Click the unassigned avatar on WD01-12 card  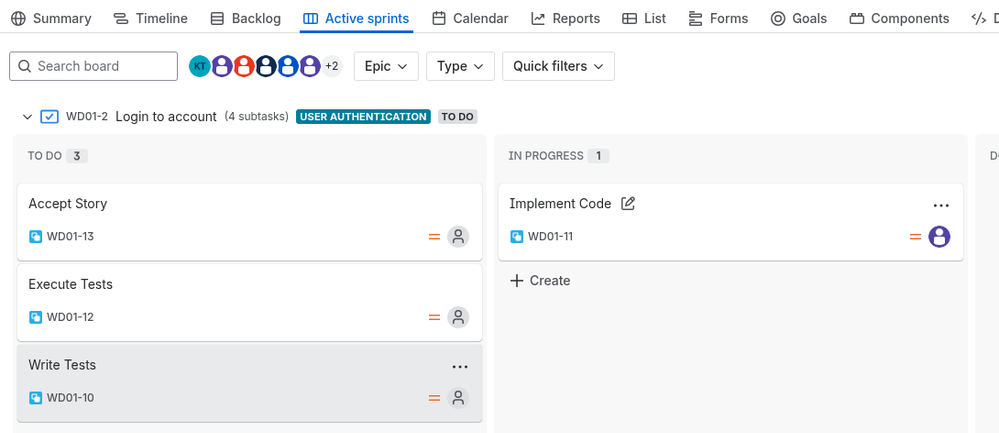[x=458, y=317]
